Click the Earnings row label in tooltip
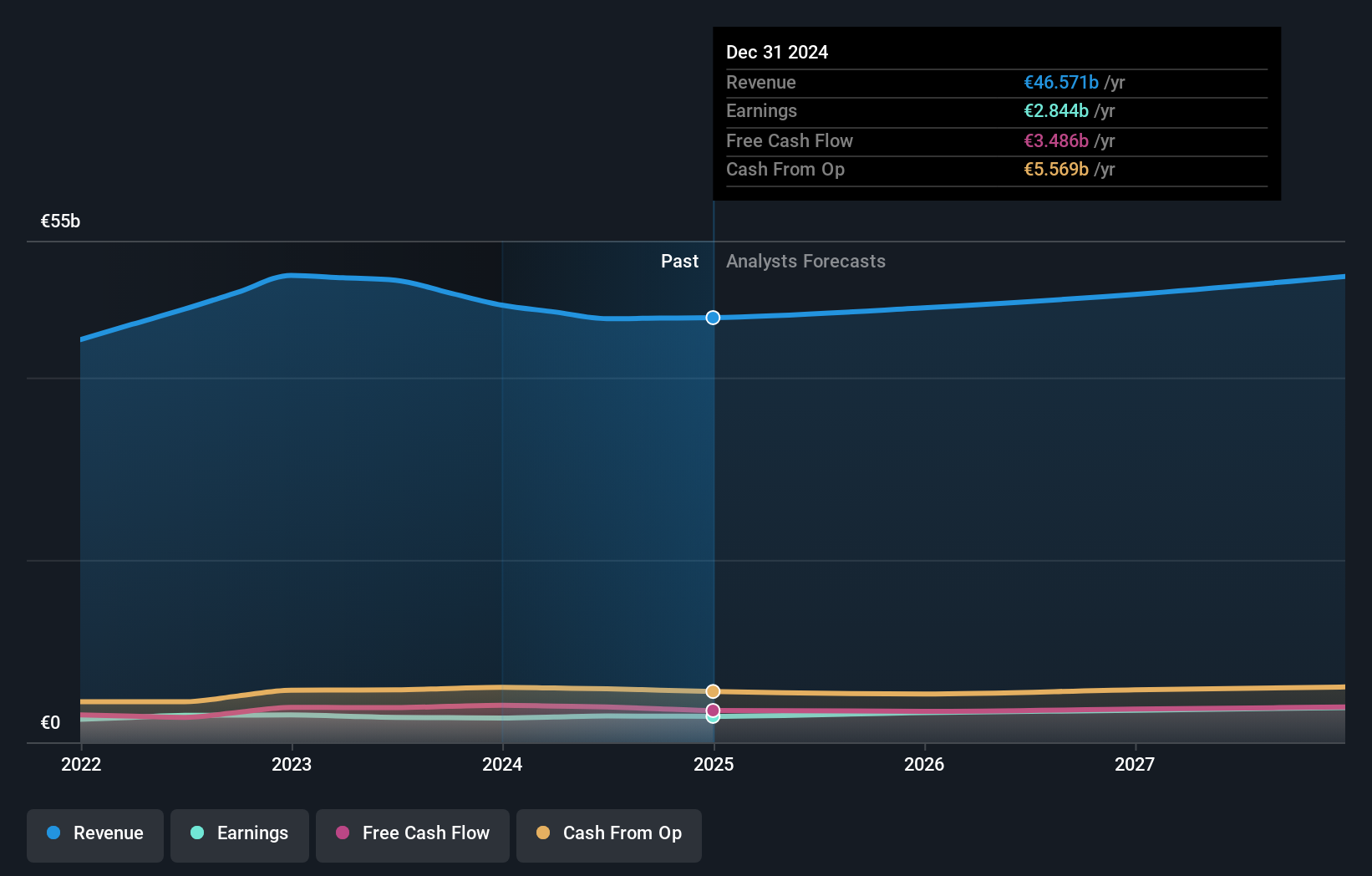 (x=761, y=111)
